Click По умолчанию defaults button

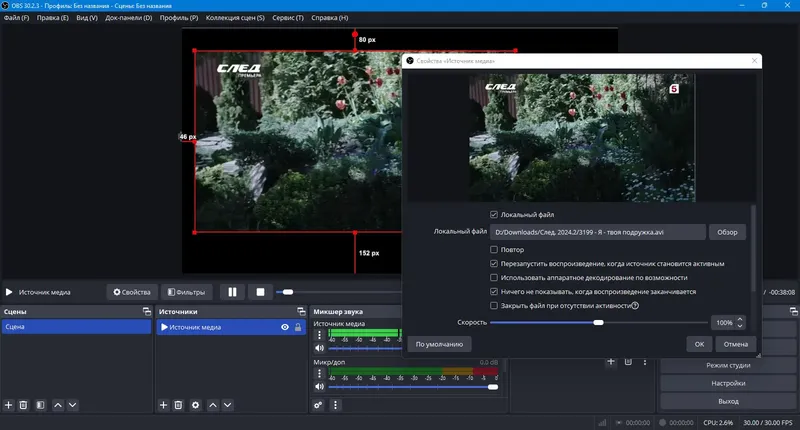pos(439,344)
